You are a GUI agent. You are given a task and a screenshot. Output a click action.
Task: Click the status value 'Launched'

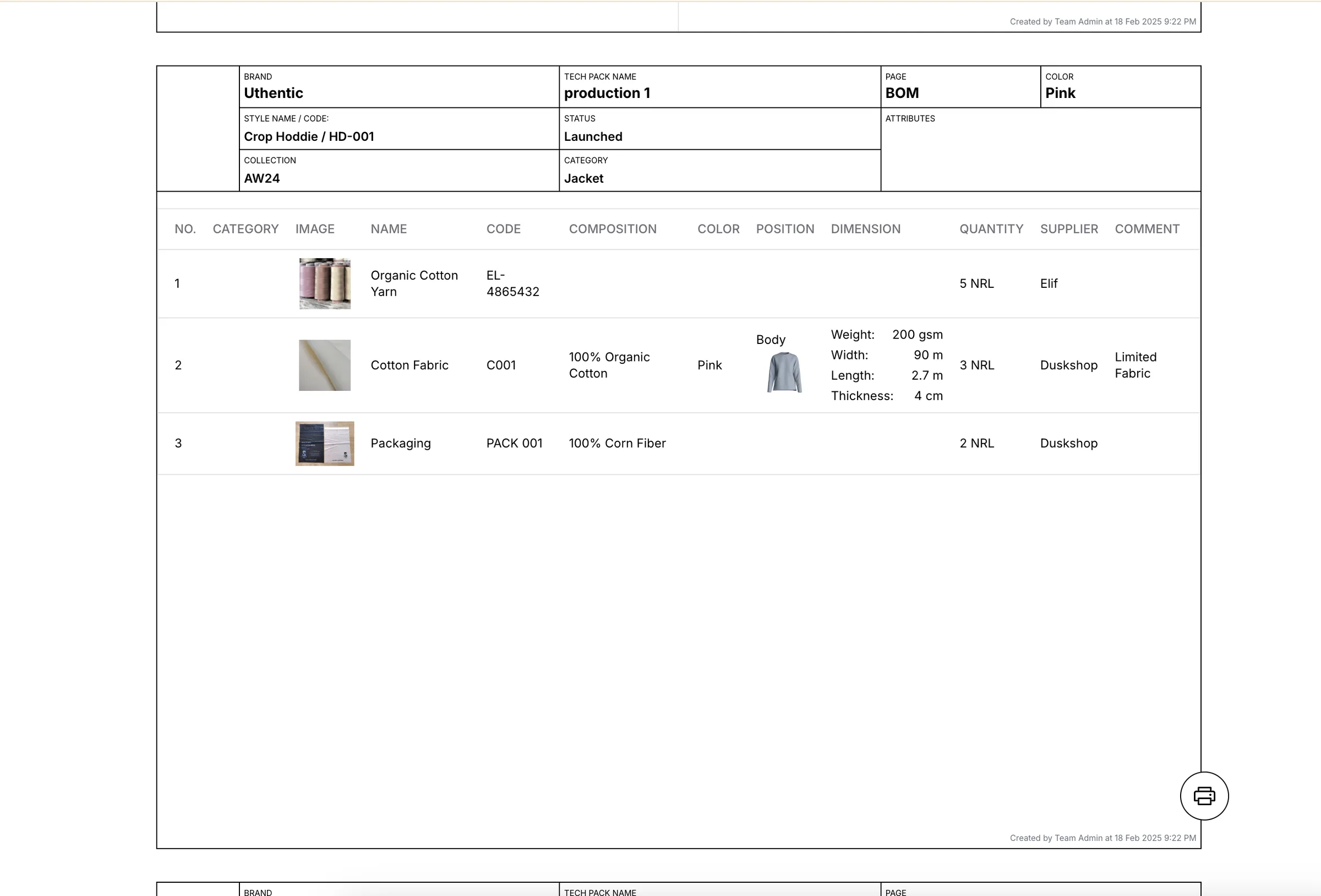[593, 136]
